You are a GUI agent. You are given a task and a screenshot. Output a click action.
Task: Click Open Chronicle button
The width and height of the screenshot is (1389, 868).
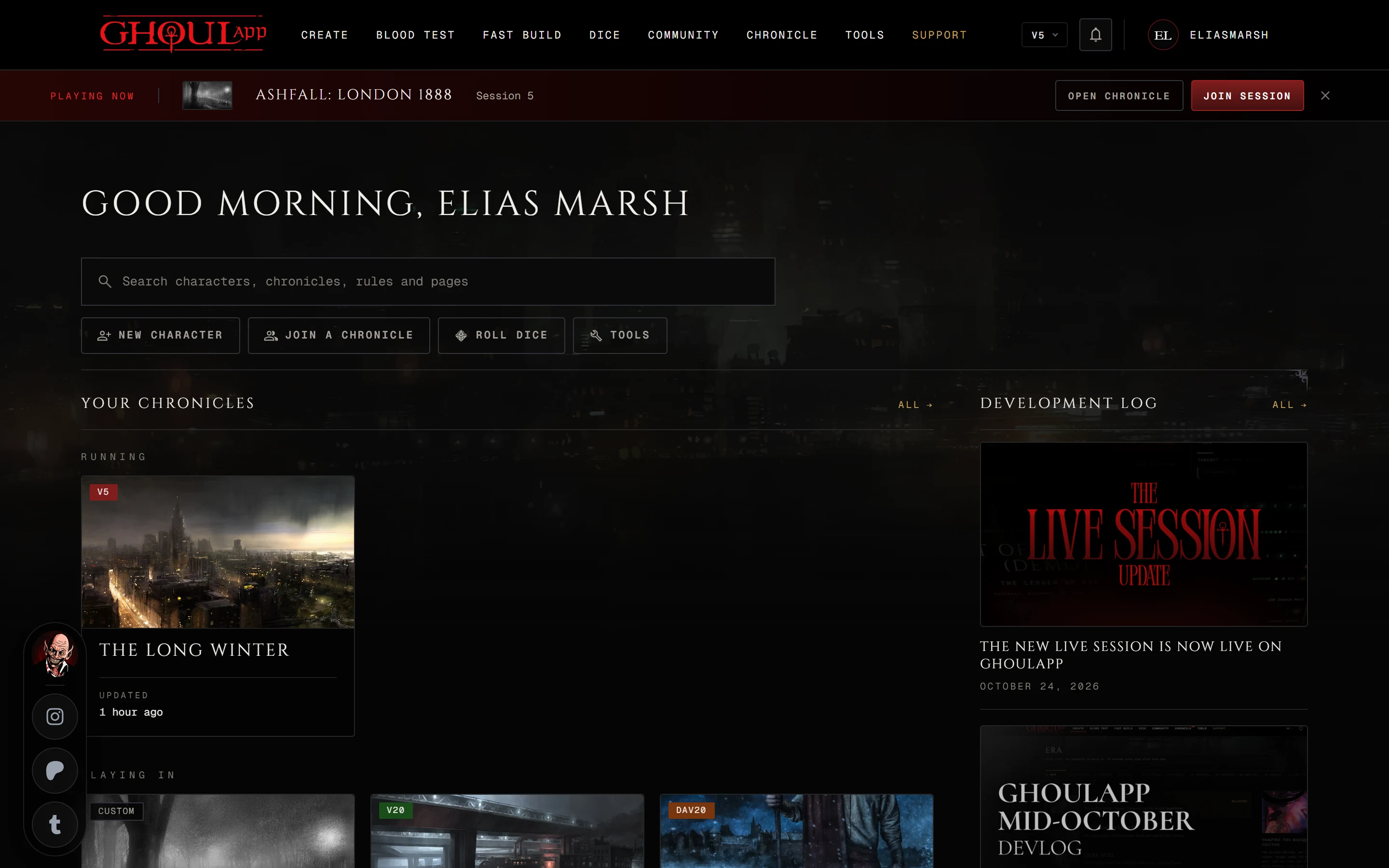(x=1118, y=95)
